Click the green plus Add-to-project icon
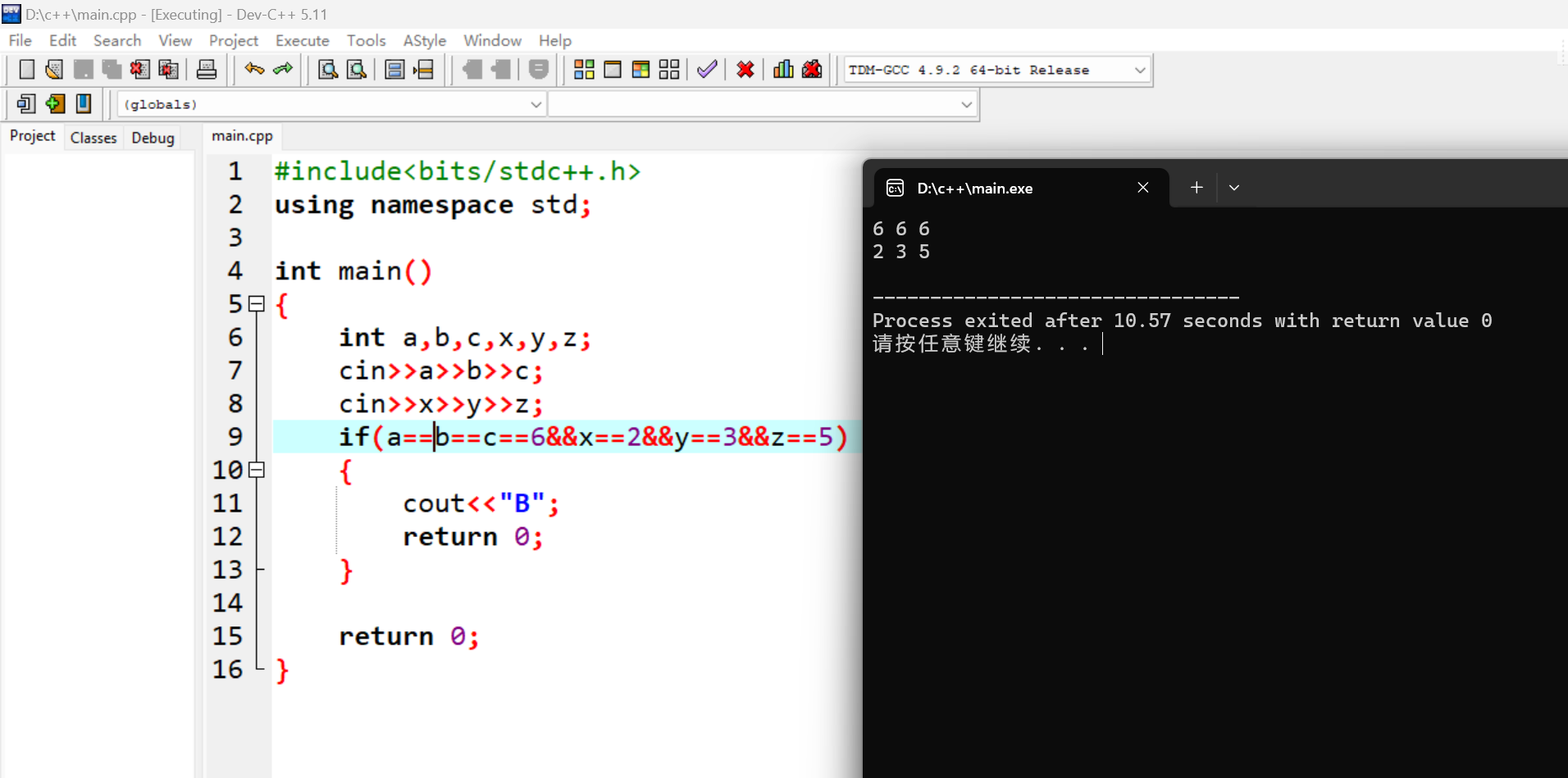Viewport: 1568px width, 778px height. (55, 104)
